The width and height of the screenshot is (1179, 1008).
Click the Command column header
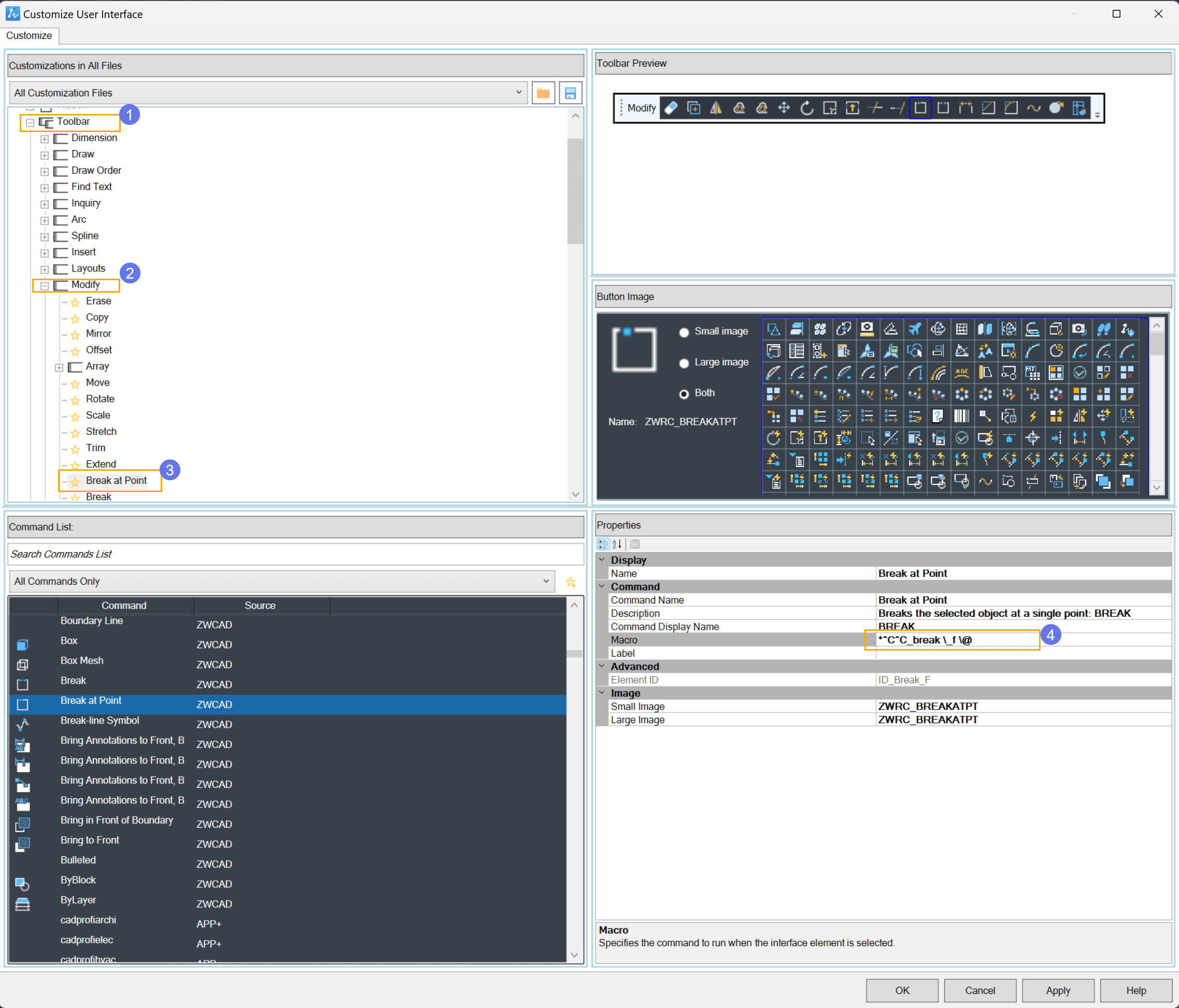(x=124, y=606)
